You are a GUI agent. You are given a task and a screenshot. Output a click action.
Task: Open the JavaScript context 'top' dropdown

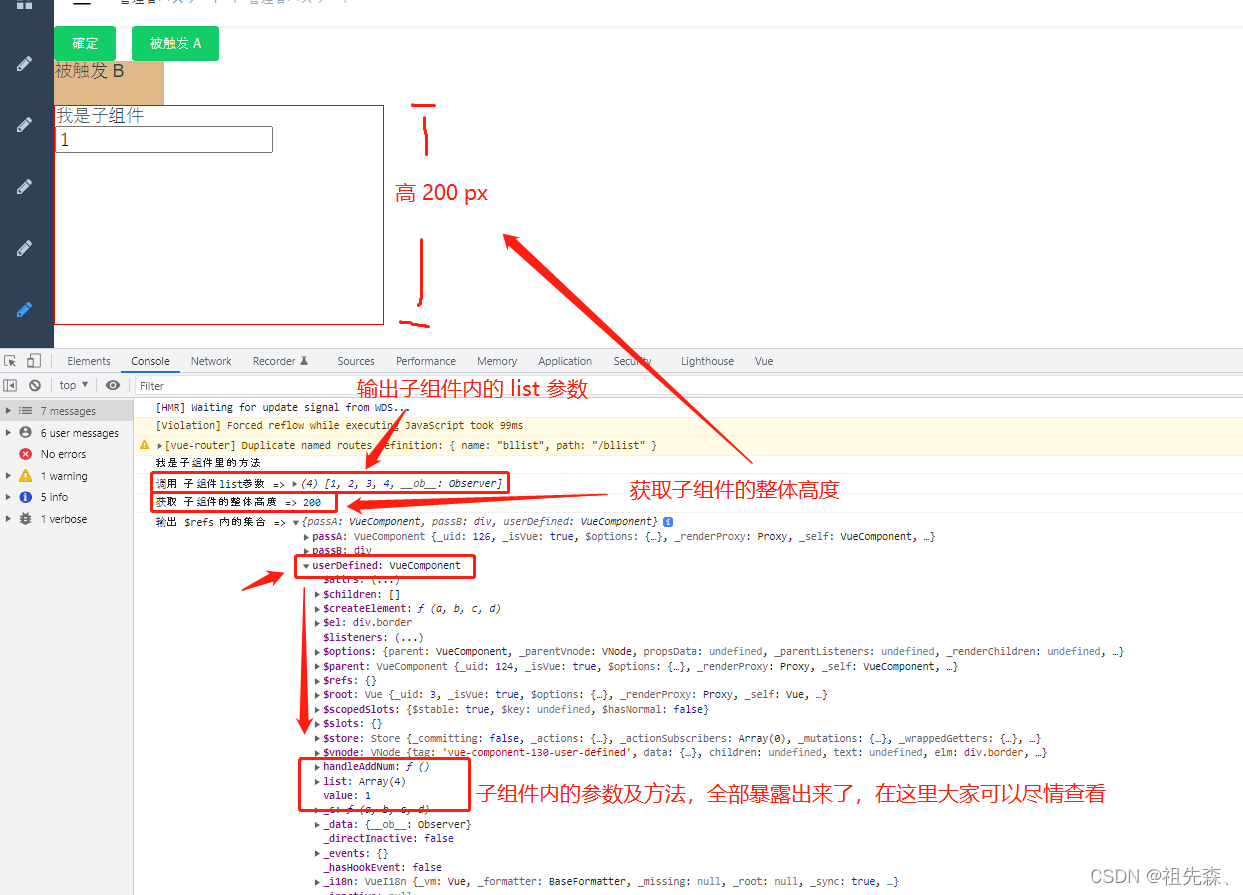(x=74, y=385)
